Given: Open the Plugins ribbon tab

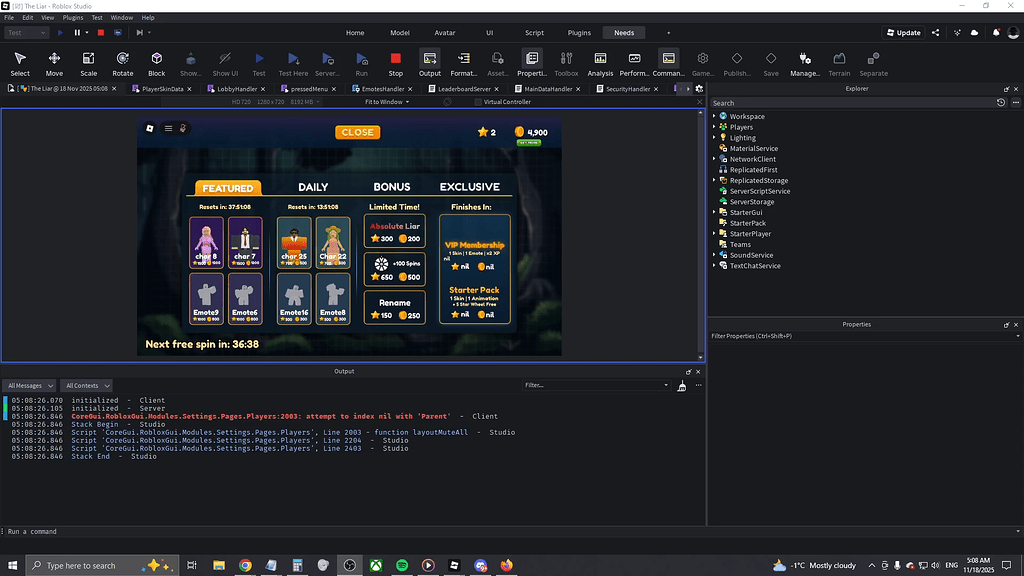Looking at the screenshot, I should point(578,32).
